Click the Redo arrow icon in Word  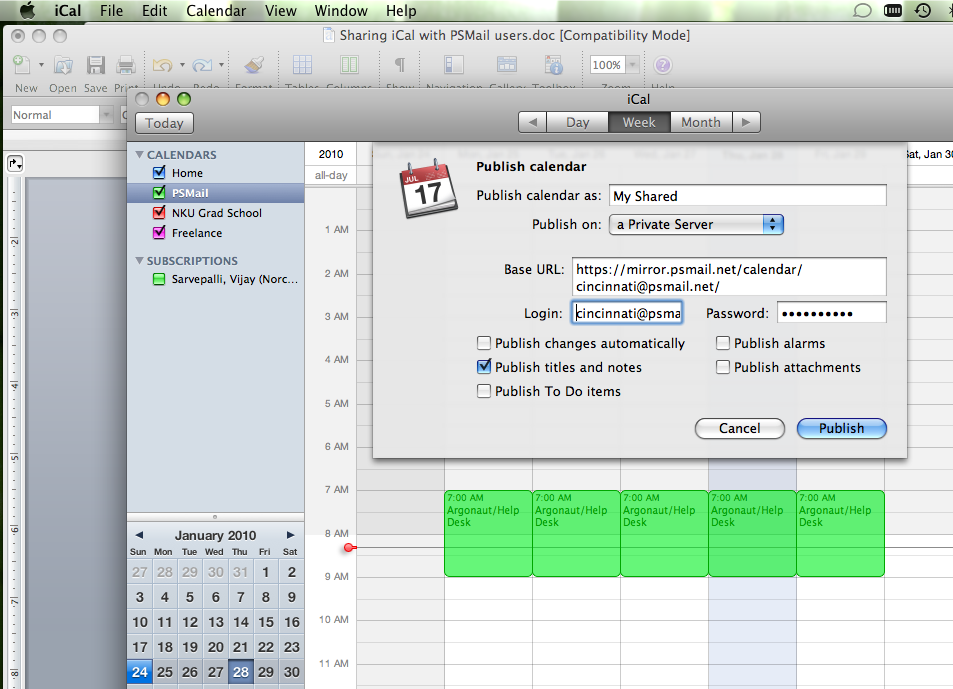click(x=202, y=64)
